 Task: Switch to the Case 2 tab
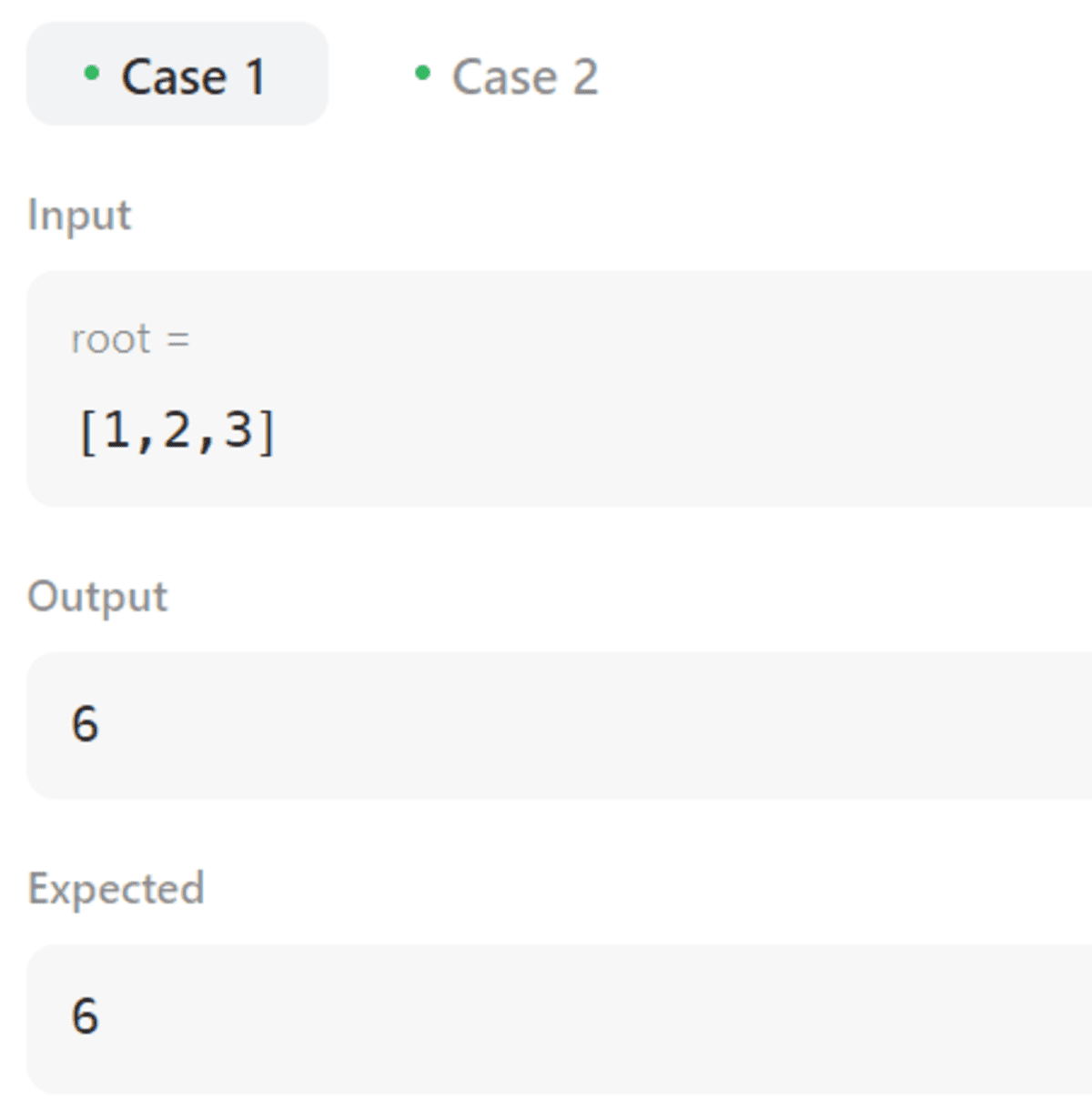coord(507,76)
